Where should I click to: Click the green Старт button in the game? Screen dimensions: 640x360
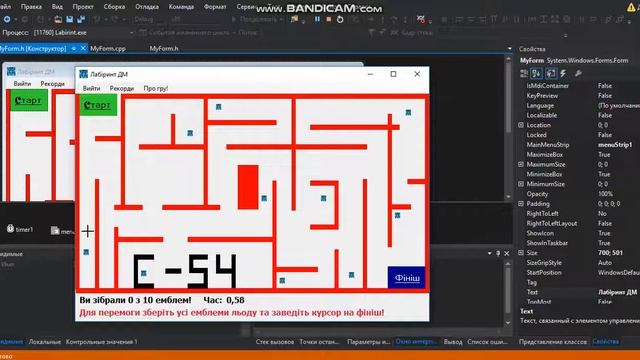coord(98,105)
